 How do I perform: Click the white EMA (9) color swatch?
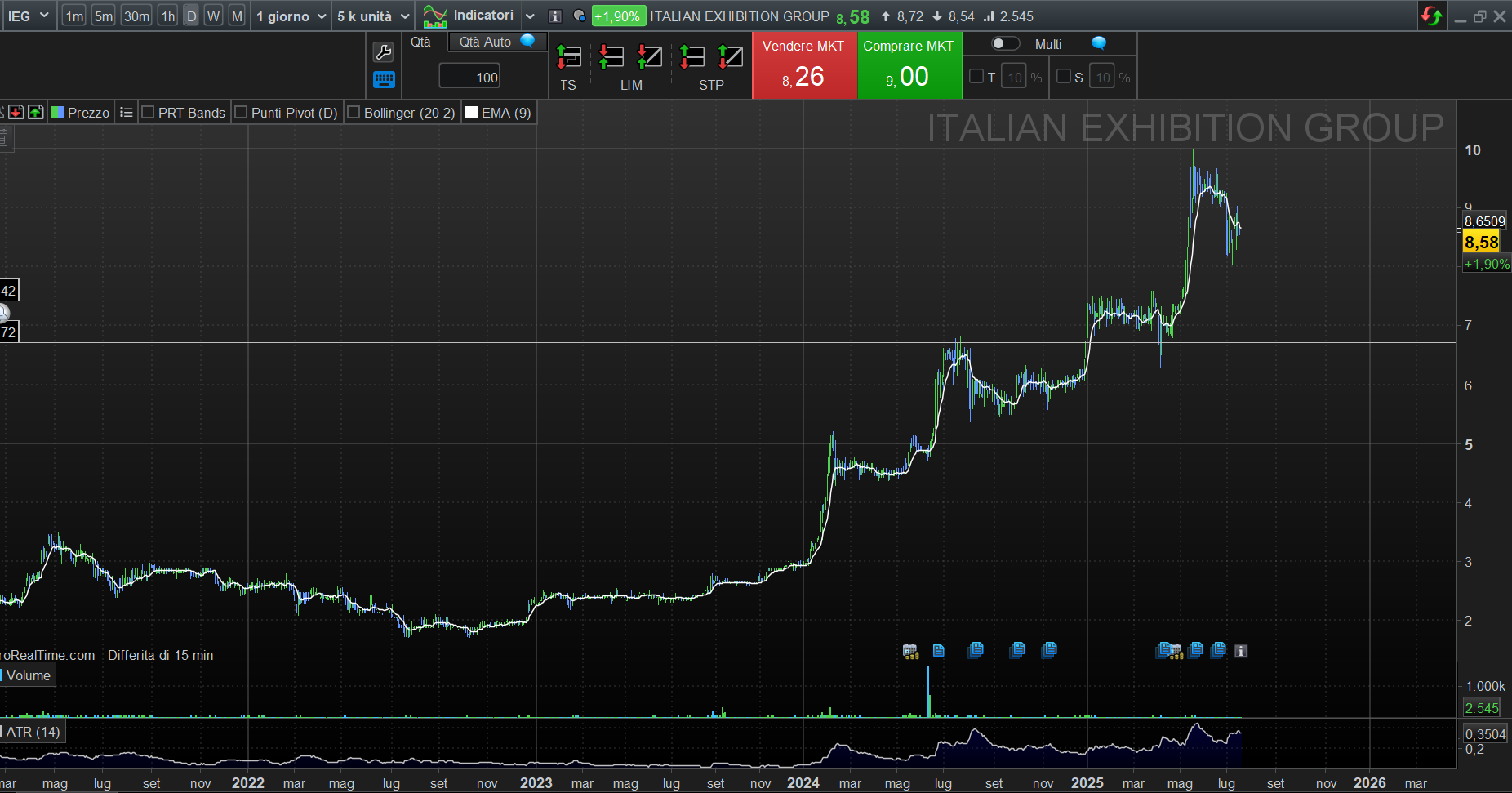coord(471,113)
